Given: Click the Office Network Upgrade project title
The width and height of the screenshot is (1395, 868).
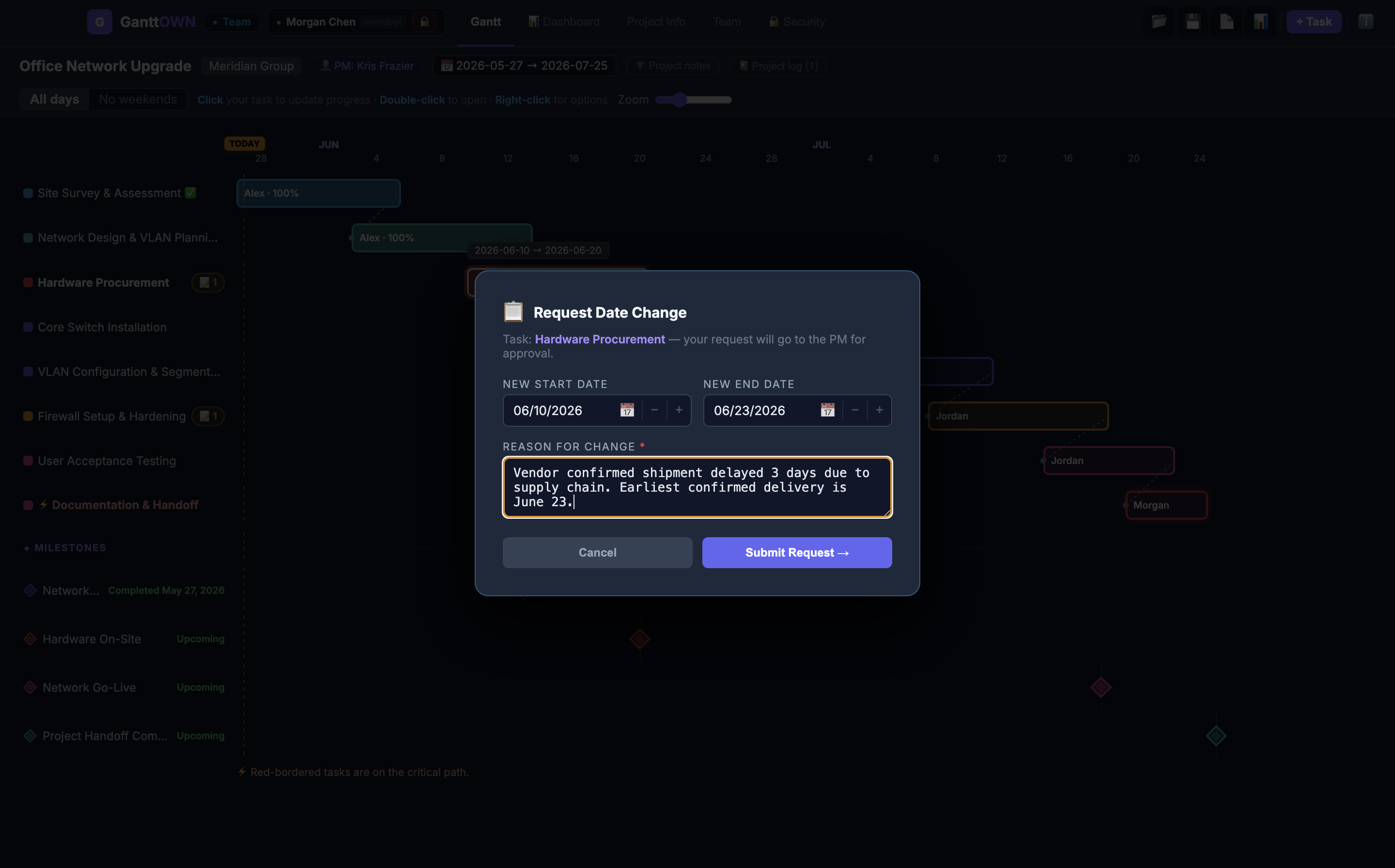Looking at the screenshot, I should coord(105,66).
